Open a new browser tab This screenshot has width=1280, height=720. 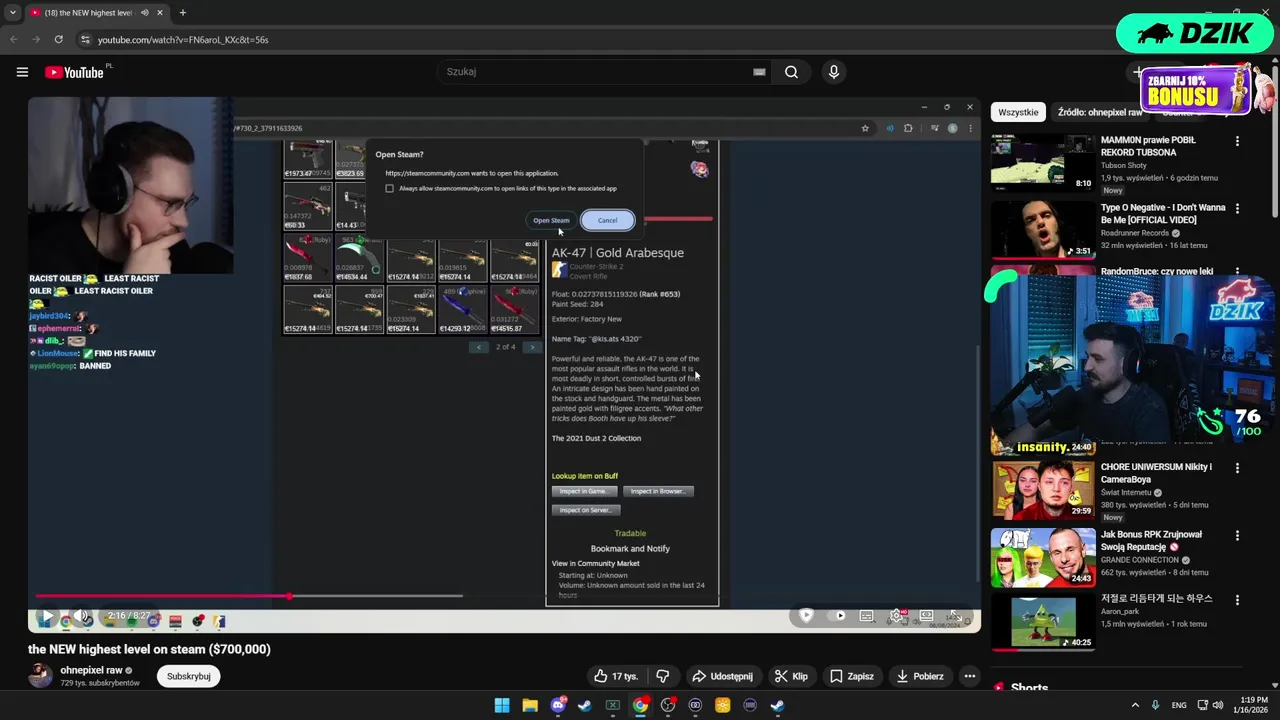(x=182, y=13)
